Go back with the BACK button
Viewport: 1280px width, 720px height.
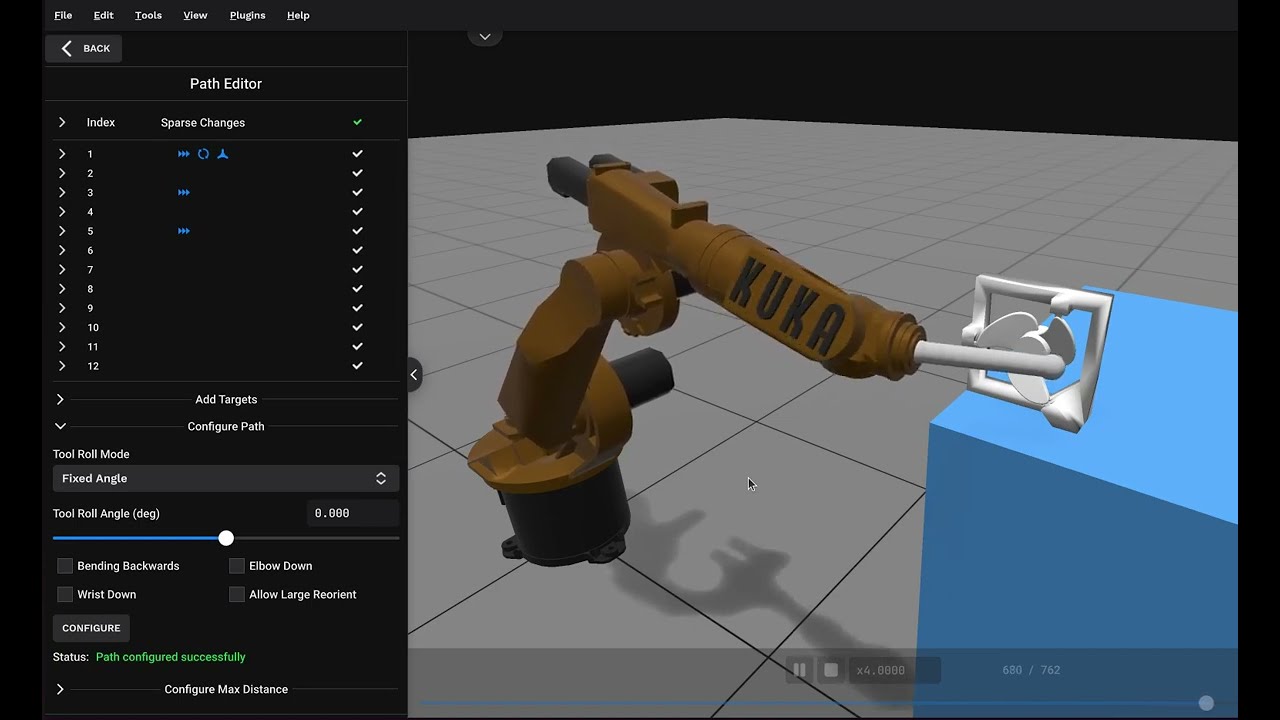click(x=84, y=48)
